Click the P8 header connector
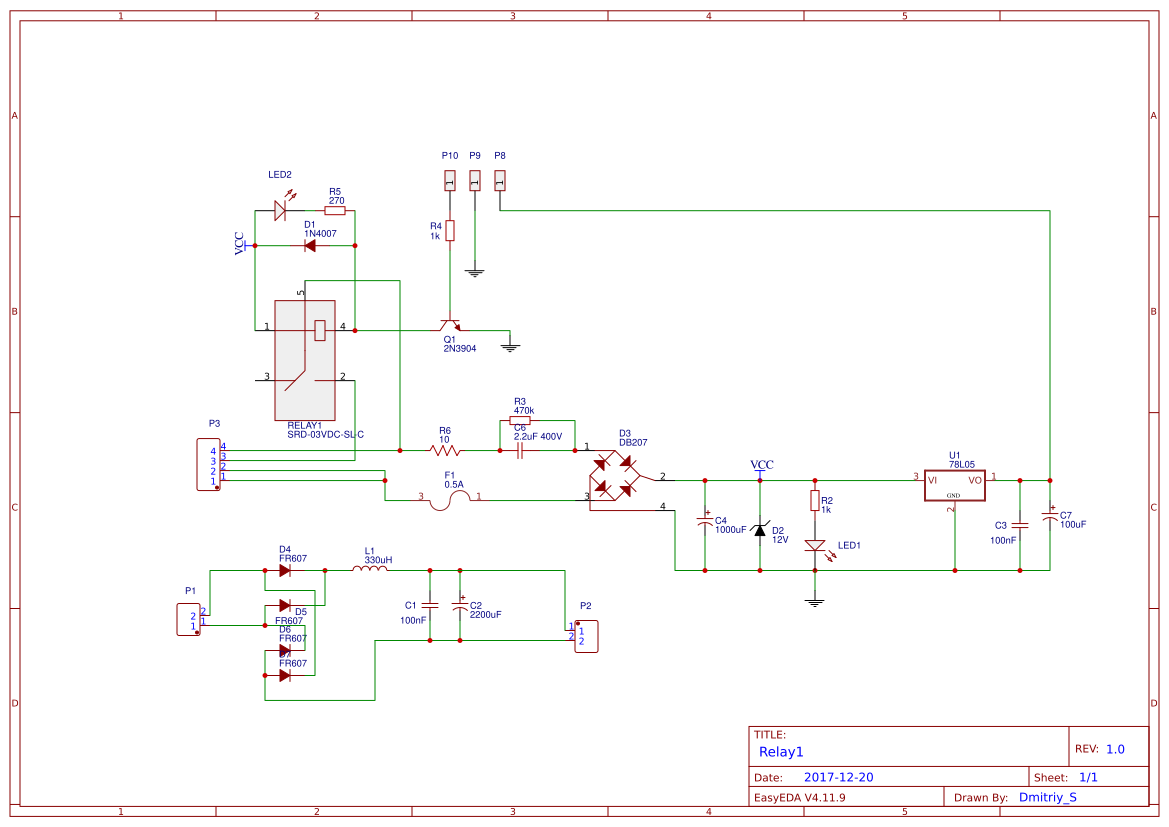 pos(499,180)
